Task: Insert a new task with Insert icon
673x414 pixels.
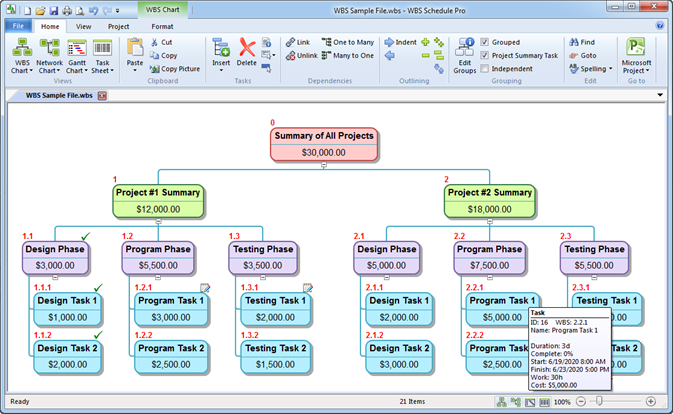Action: [x=221, y=48]
